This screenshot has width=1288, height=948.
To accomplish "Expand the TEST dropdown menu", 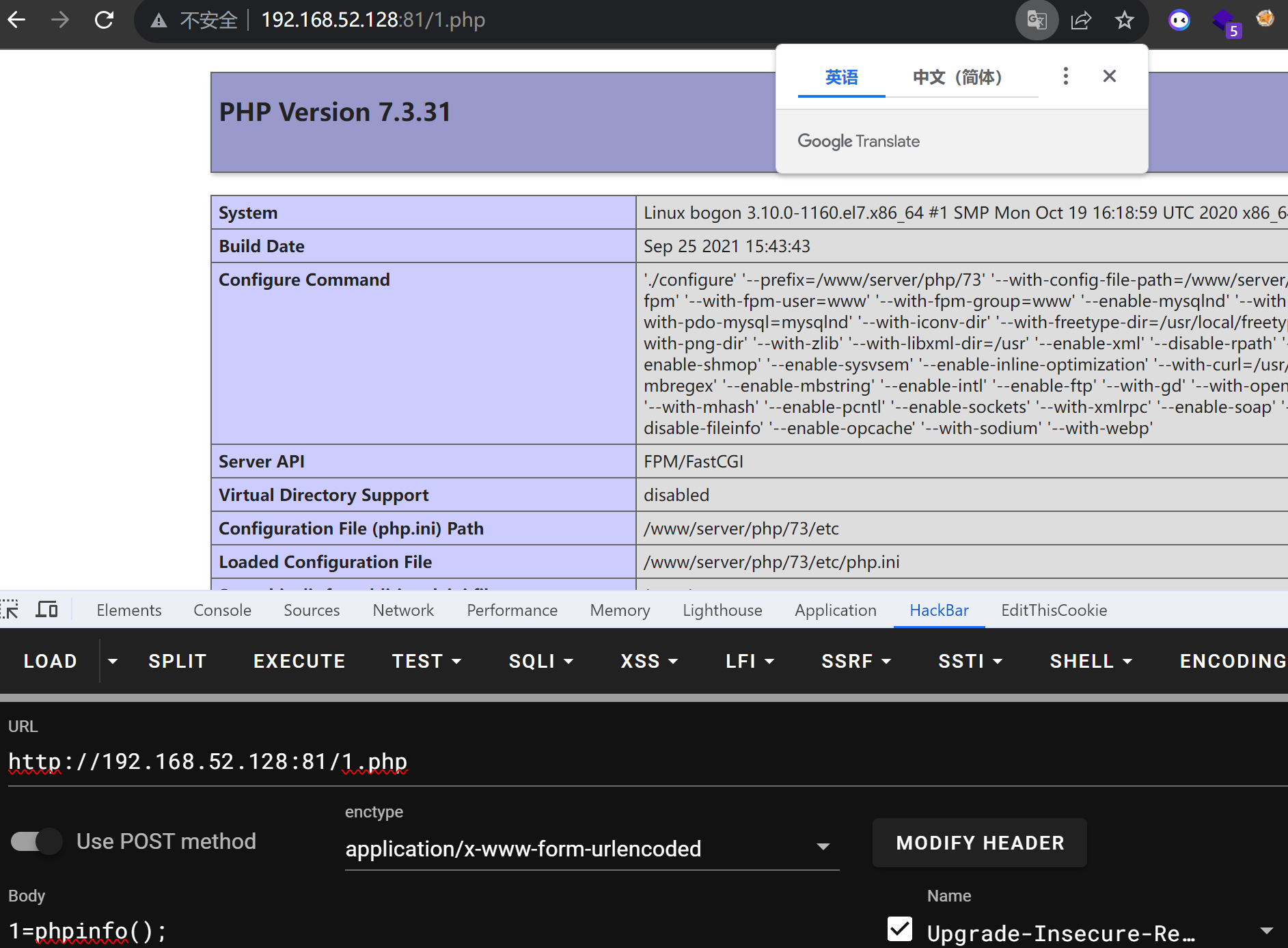I will [426, 661].
